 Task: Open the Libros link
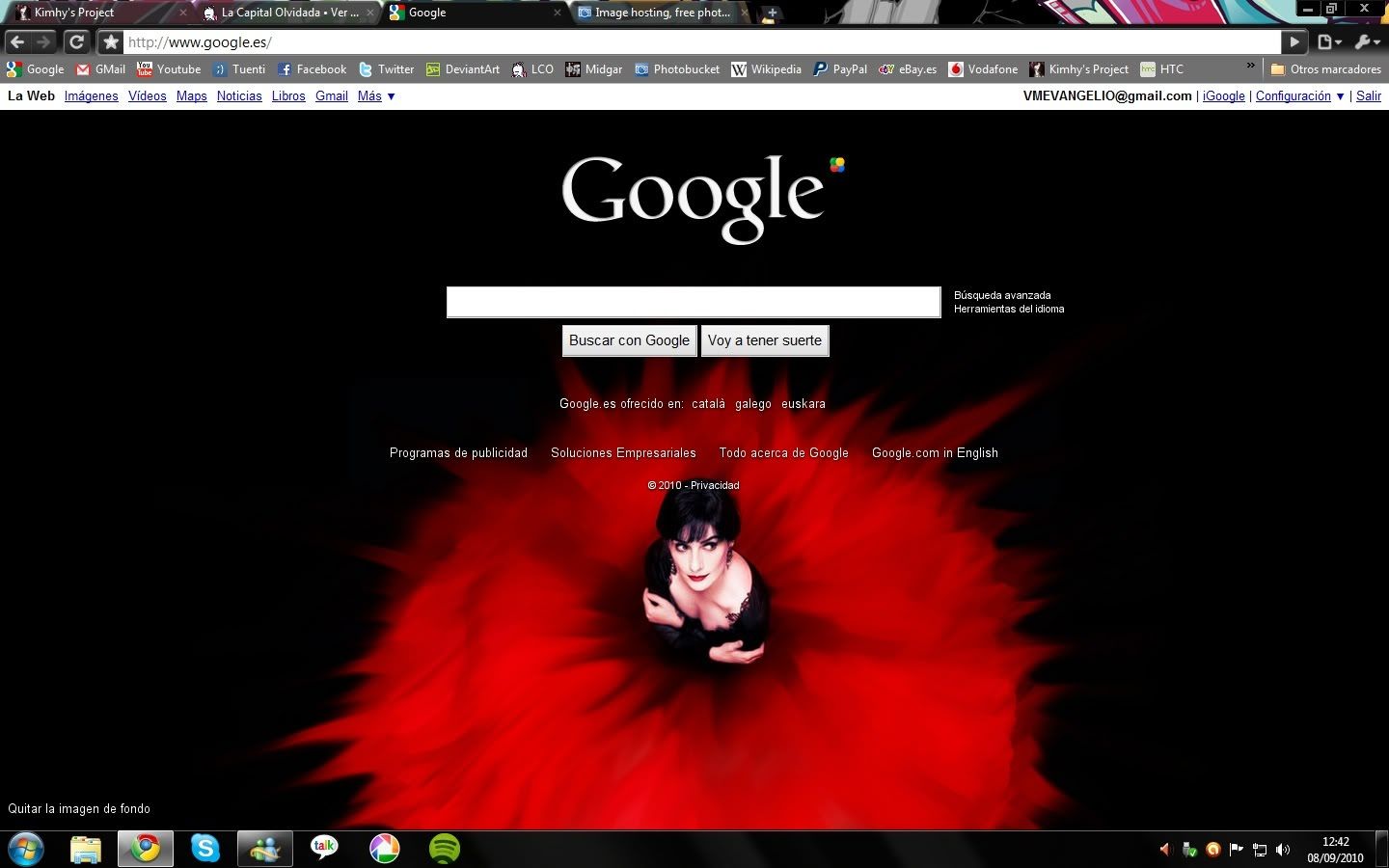click(288, 96)
